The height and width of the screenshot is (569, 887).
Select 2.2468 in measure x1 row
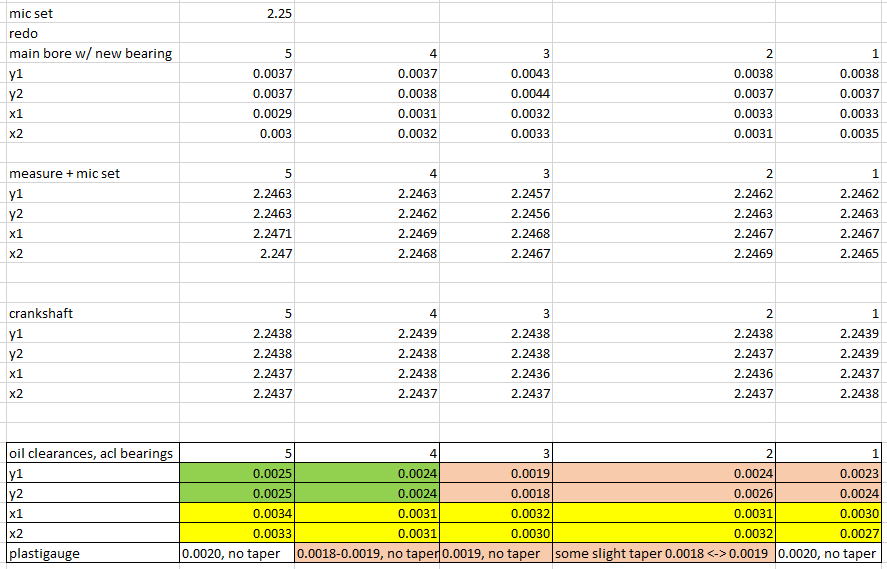click(x=496, y=234)
